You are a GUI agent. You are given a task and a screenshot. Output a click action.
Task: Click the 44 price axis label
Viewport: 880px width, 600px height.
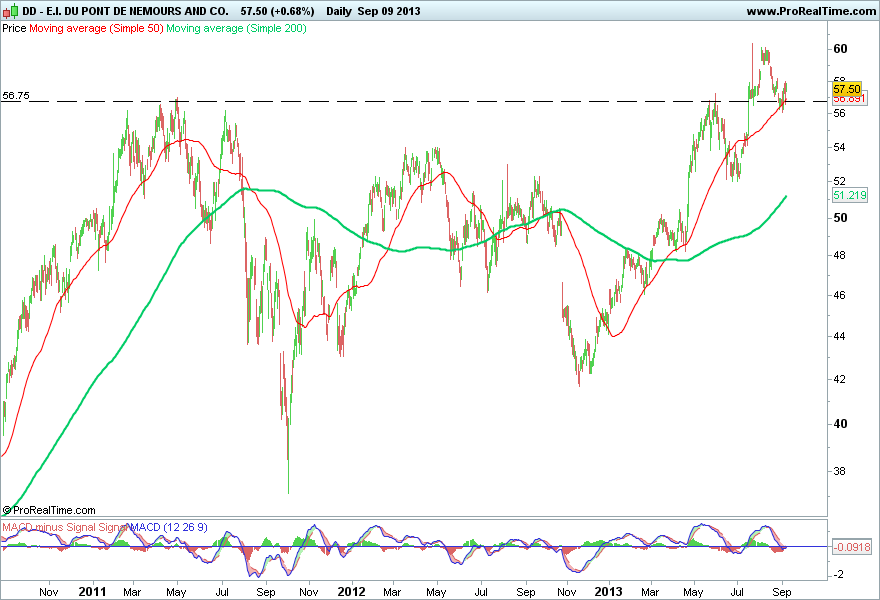[840, 336]
